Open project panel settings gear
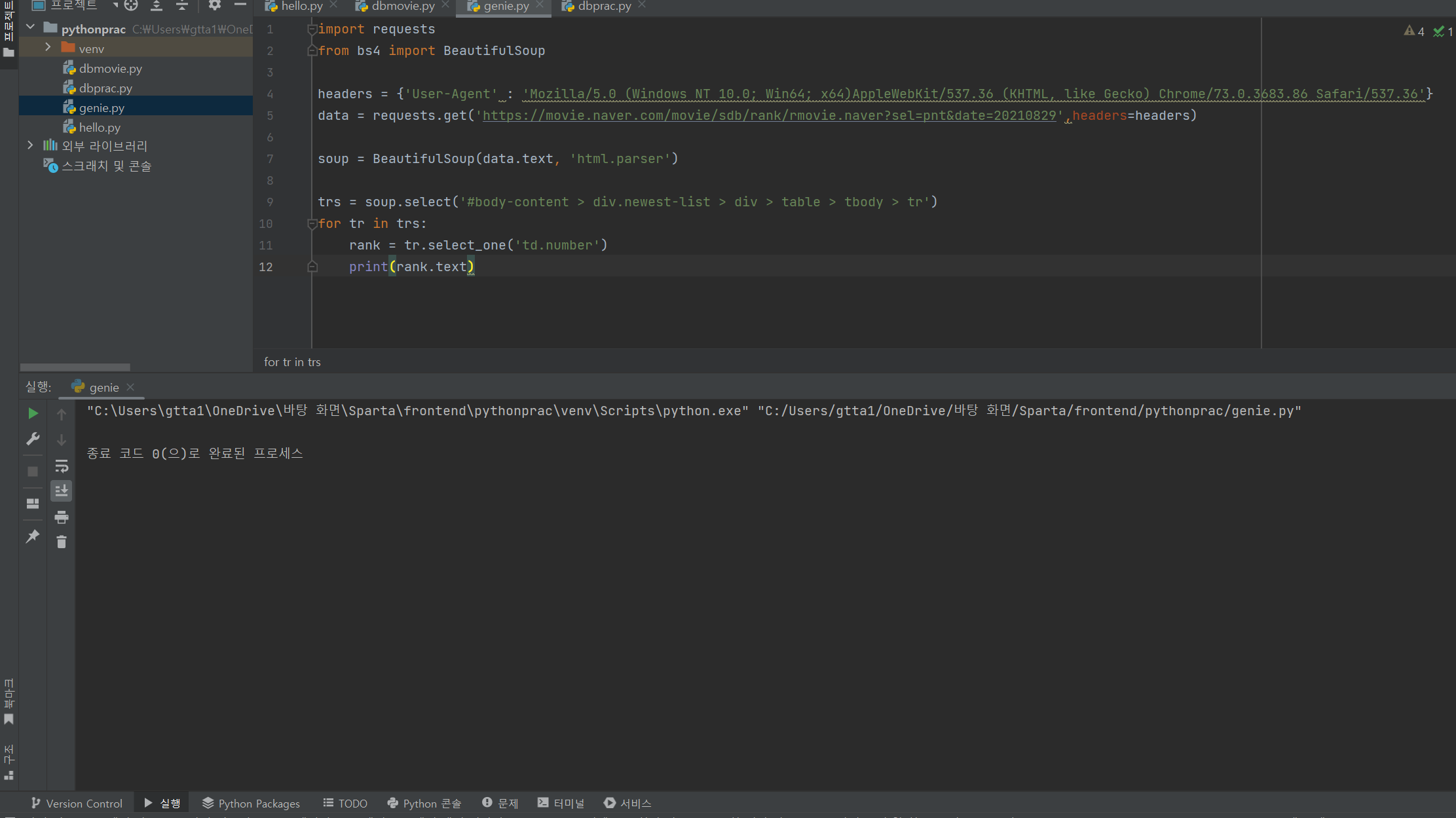Image resolution: width=1456 pixels, height=818 pixels. tap(214, 6)
